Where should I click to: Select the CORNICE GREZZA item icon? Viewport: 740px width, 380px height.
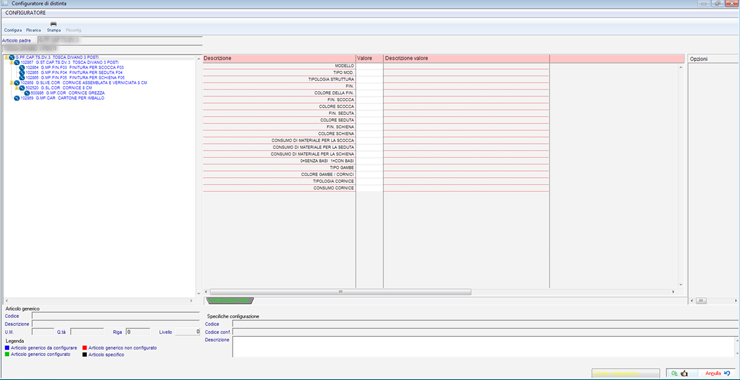(27, 93)
